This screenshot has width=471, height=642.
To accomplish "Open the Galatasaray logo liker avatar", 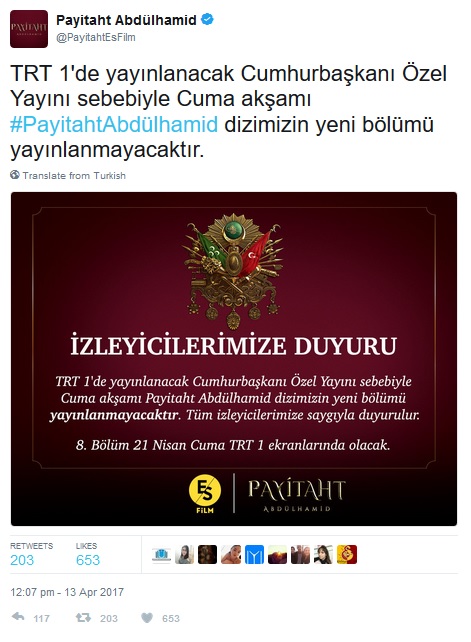I will (x=347, y=555).
